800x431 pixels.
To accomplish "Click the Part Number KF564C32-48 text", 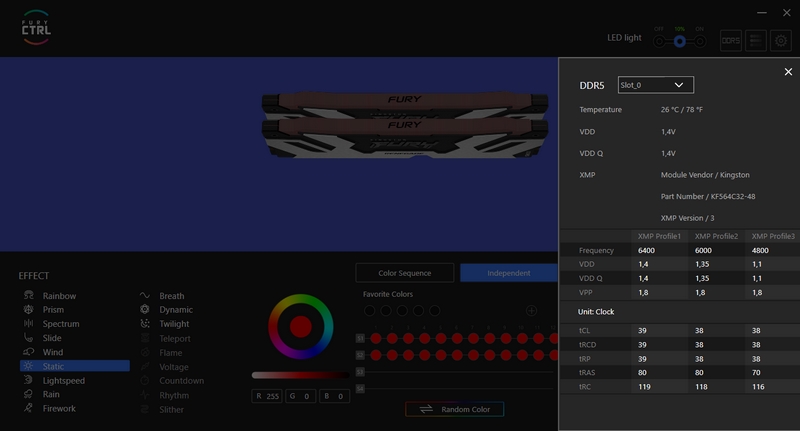I will [708, 196].
